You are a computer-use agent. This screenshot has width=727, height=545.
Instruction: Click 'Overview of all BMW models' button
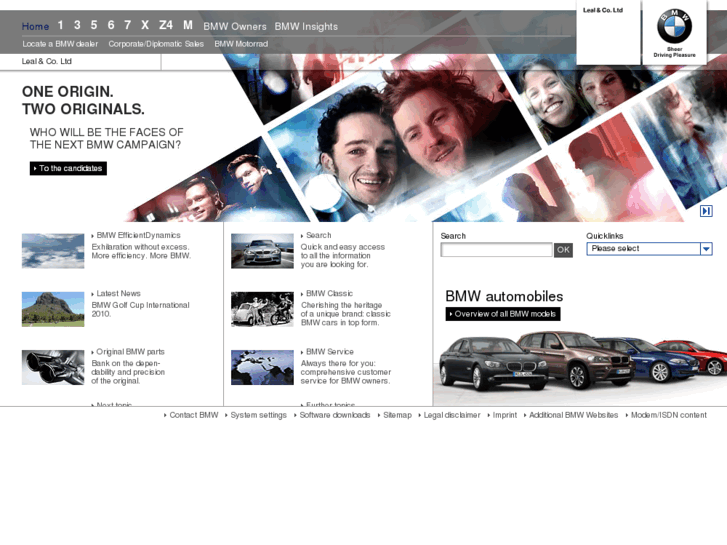(503, 314)
